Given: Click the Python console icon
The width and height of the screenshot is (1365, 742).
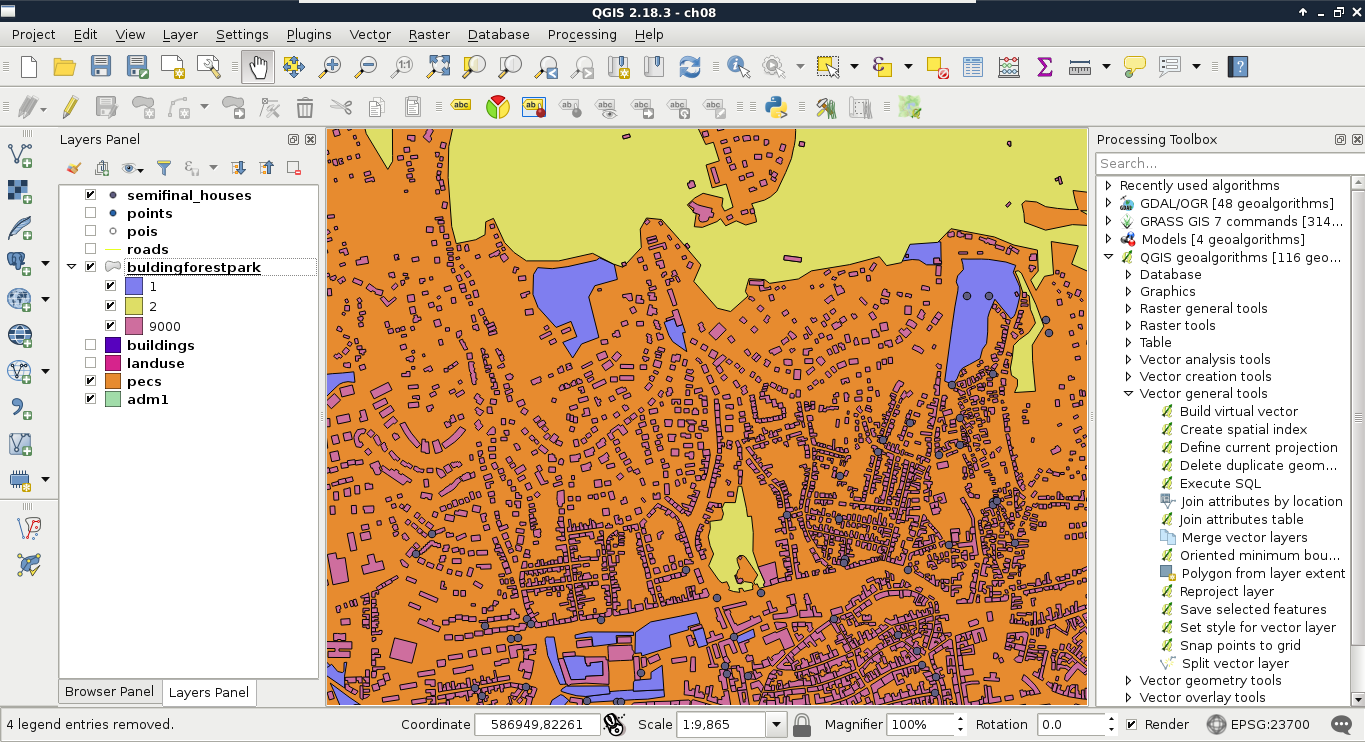Looking at the screenshot, I should pos(776,107).
